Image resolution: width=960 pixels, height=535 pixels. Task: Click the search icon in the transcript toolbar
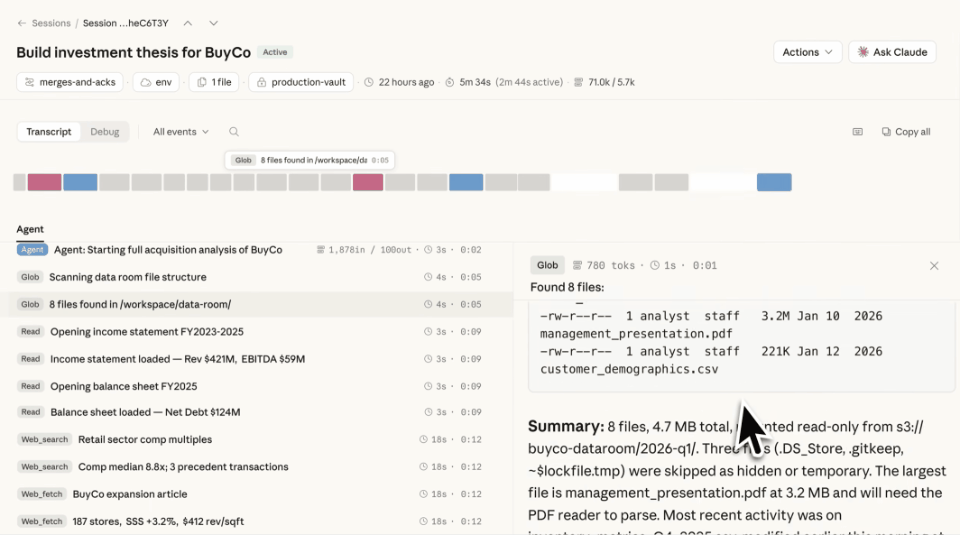(x=234, y=132)
